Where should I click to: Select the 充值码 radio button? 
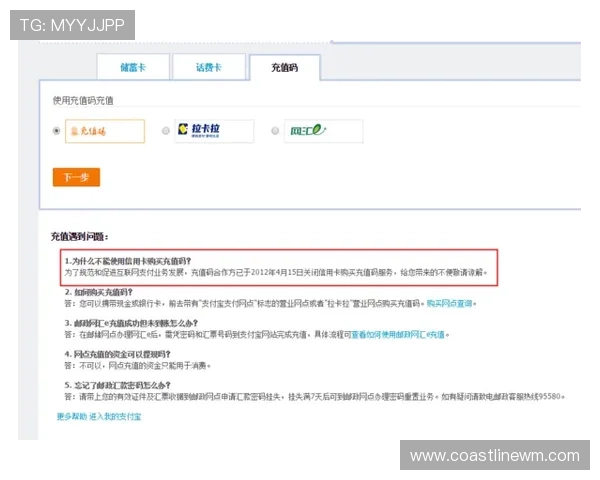56,131
